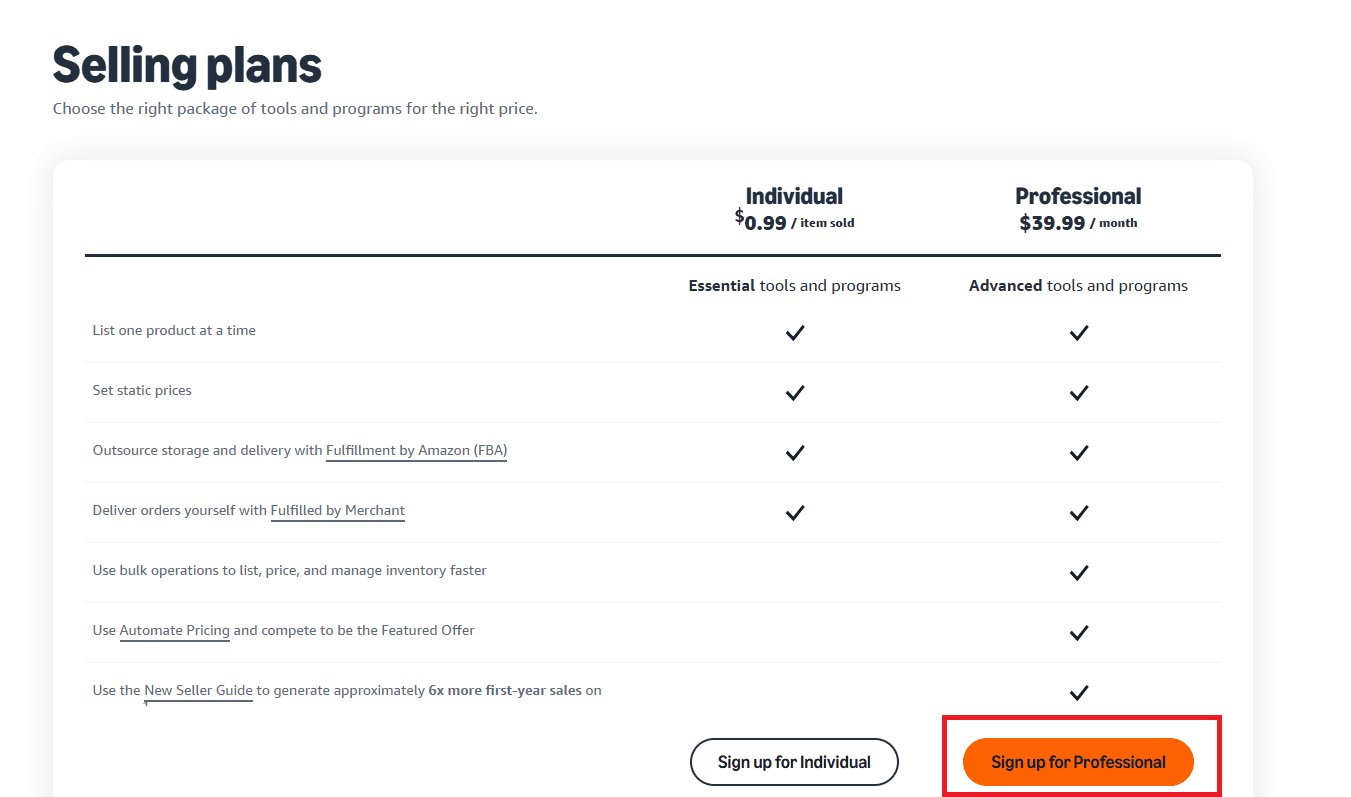Open the Fulfilled by Merchant link
Image resolution: width=1351 pixels, height=797 pixels.
(x=337, y=510)
